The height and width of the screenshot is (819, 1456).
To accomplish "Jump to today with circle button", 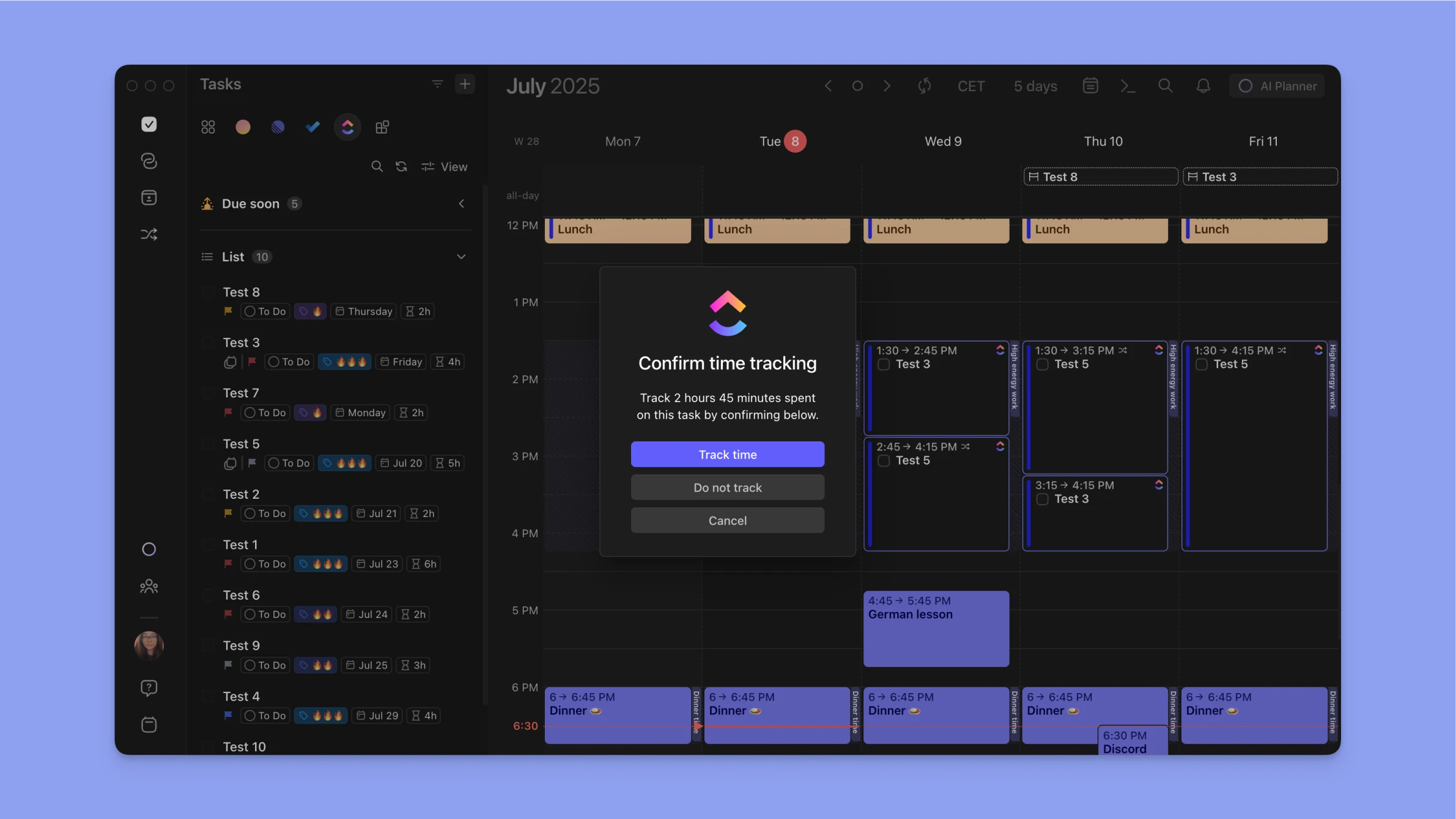I will click(857, 86).
